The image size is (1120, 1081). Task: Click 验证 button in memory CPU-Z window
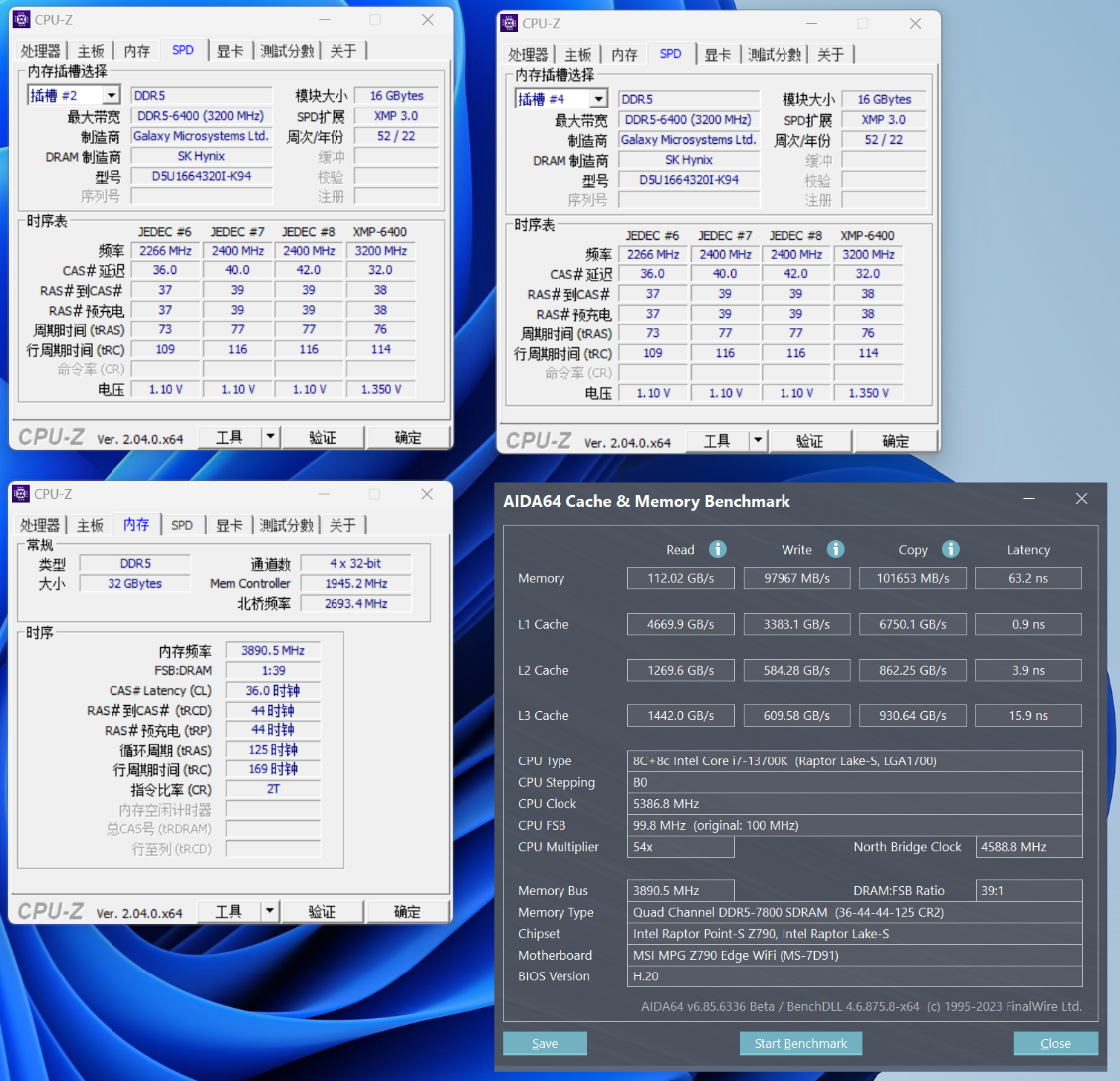pyautogui.click(x=322, y=911)
